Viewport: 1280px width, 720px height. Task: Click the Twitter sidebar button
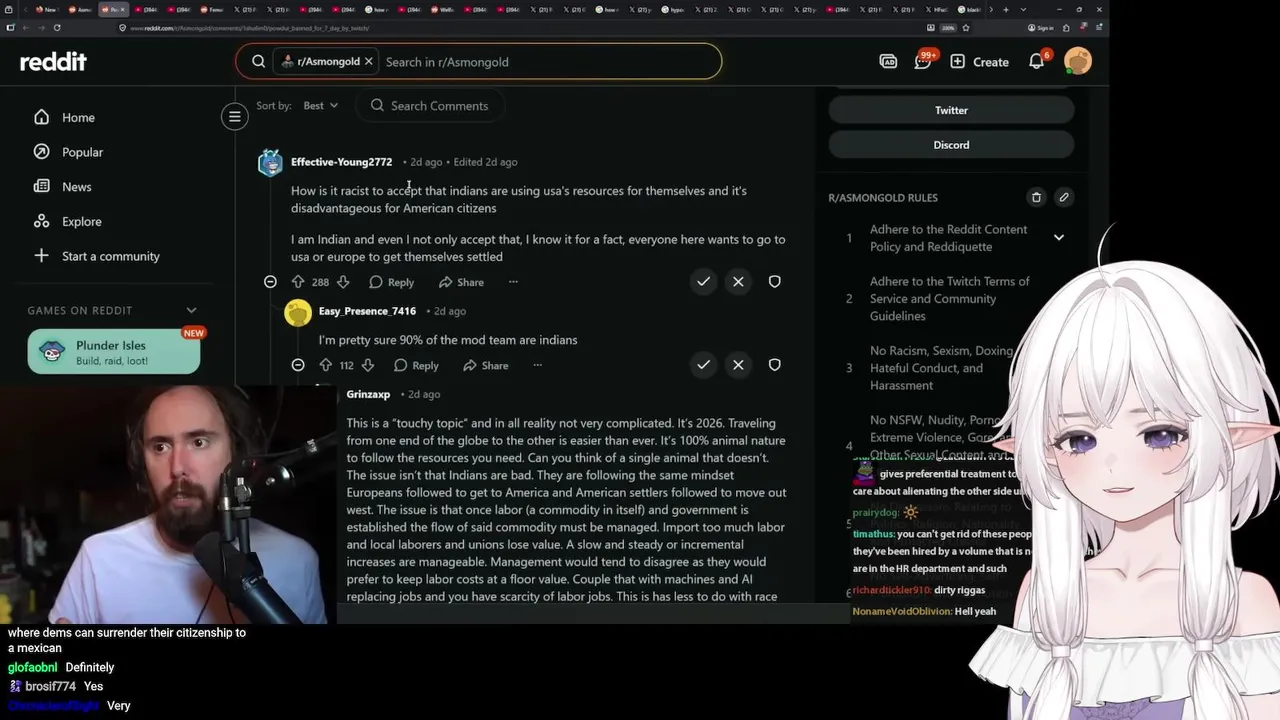coord(951,110)
